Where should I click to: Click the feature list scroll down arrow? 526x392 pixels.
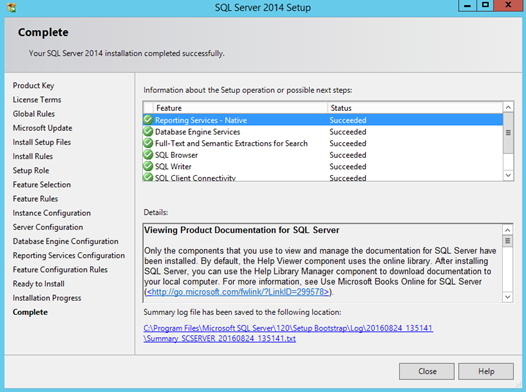pos(508,175)
